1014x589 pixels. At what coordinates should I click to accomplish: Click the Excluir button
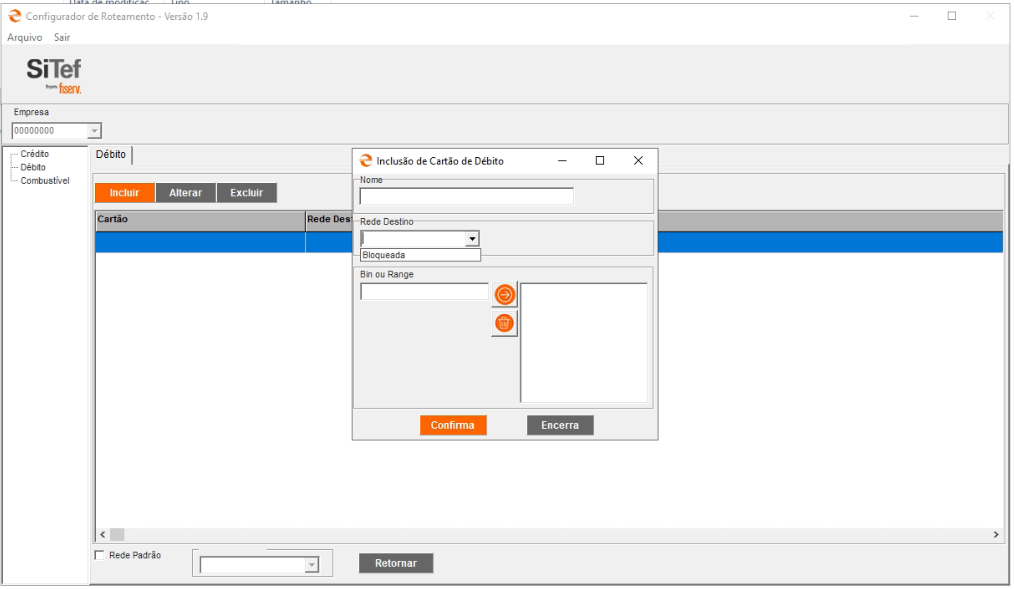pyautogui.click(x=246, y=193)
